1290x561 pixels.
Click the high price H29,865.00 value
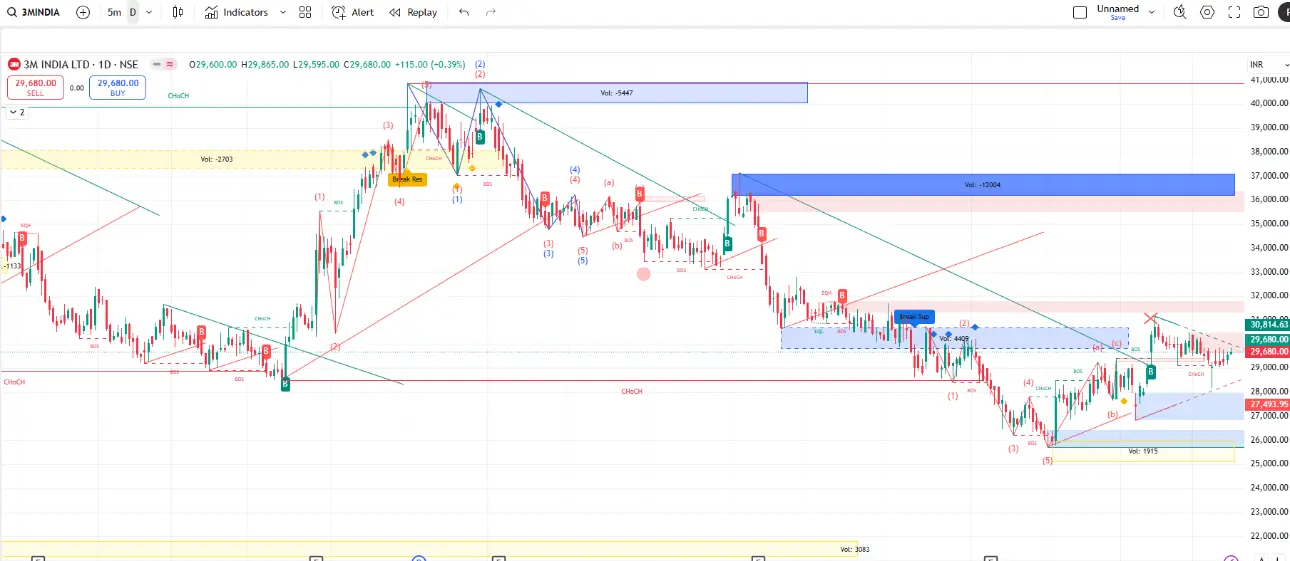click(265, 64)
